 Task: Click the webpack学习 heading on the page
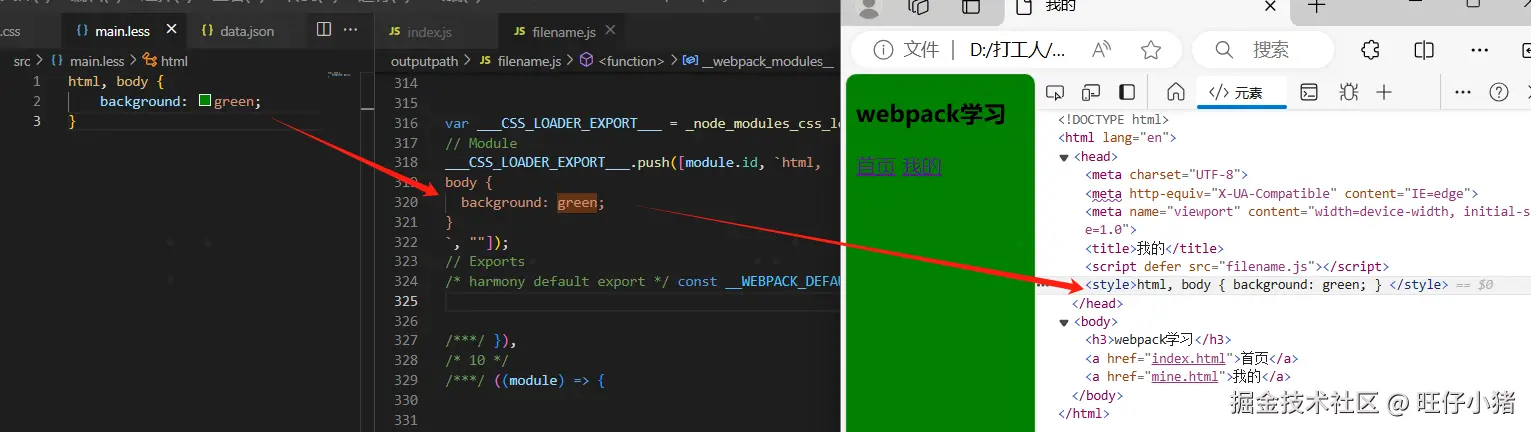tap(930, 114)
